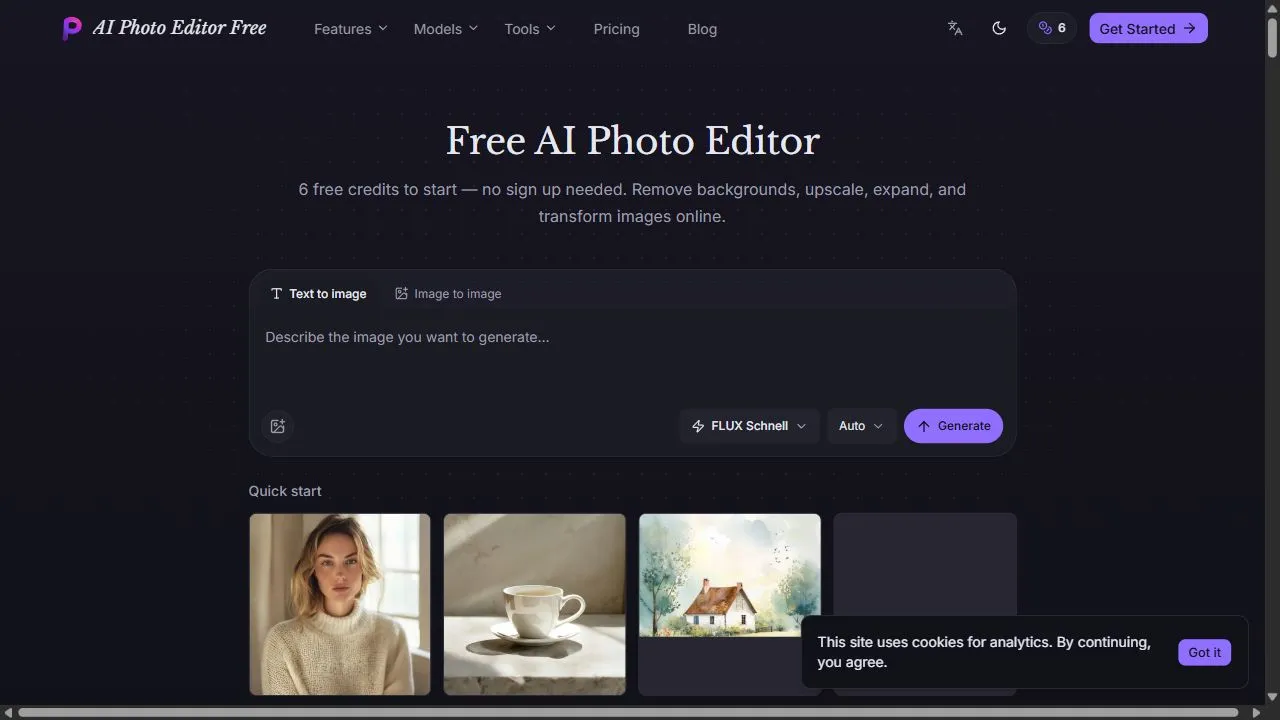Image resolution: width=1280 pixels, height=720 pixels.
Task: Click the horizontal scrollbar at bottom
Action: click(x=628, y=713)
